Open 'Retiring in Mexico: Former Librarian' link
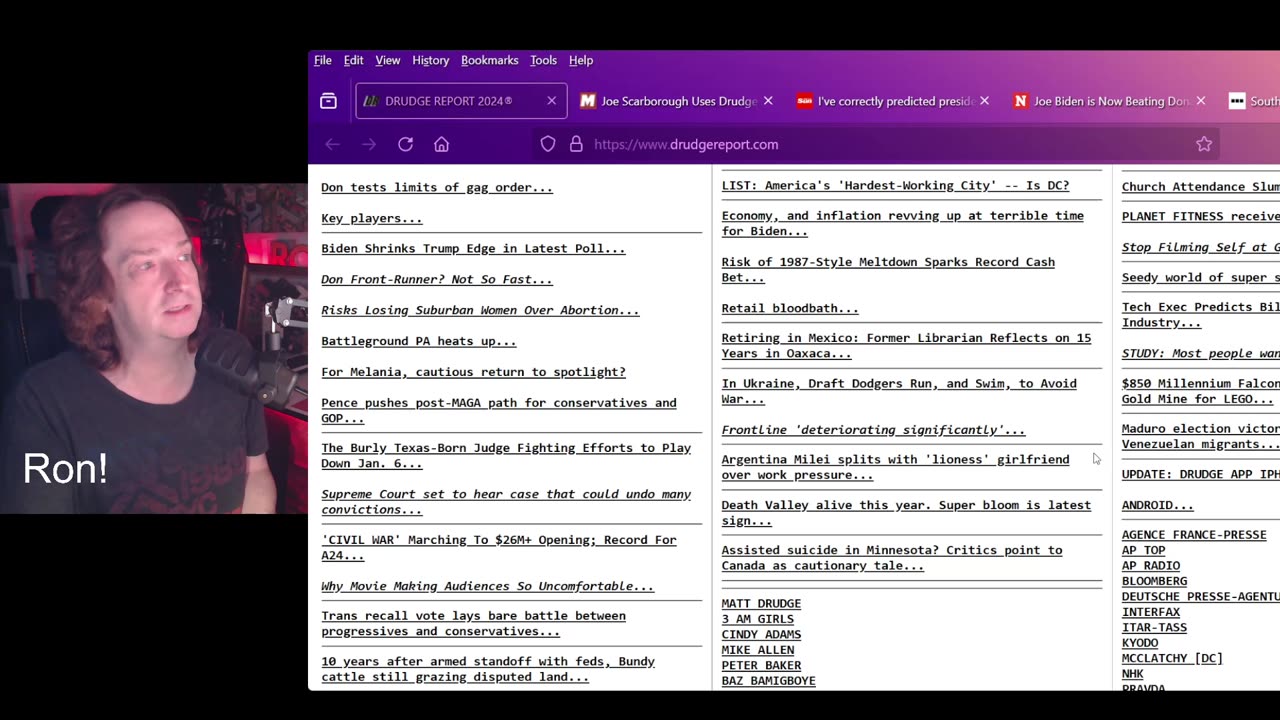This screenshot has height=720, width=1280. pos(907,345)
